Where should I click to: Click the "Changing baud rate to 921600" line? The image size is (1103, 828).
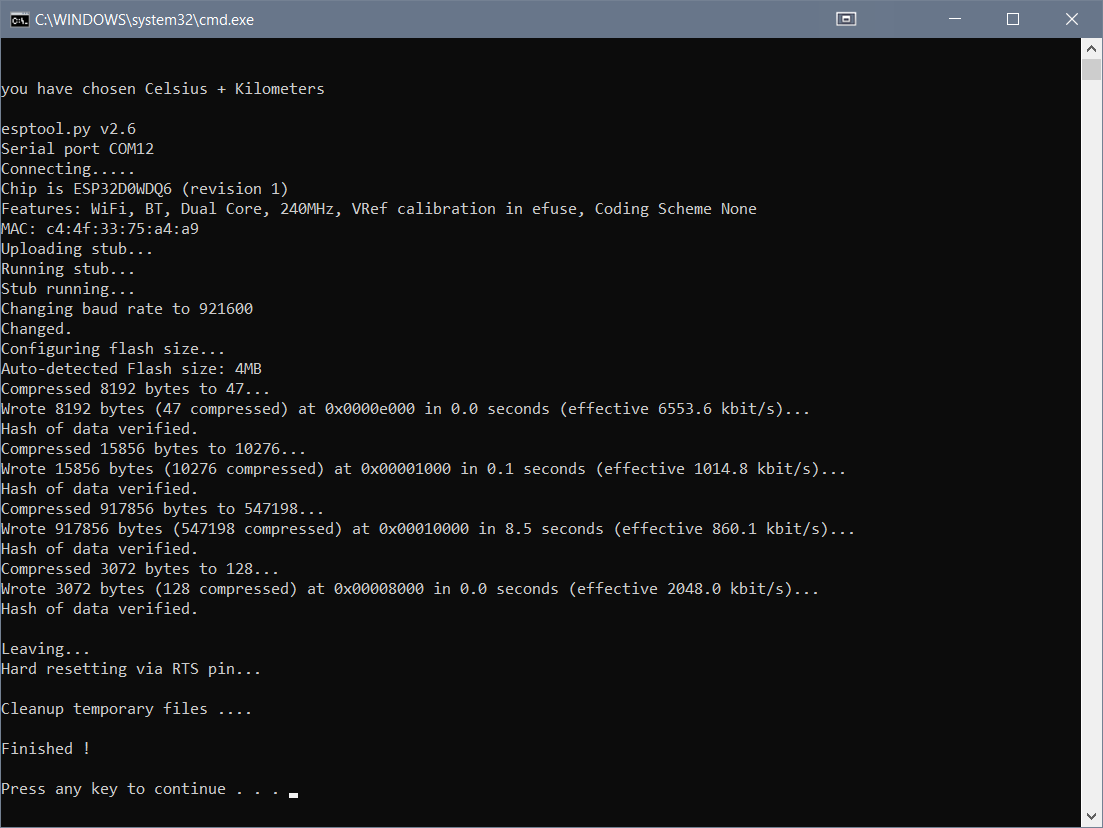[127, 309]
